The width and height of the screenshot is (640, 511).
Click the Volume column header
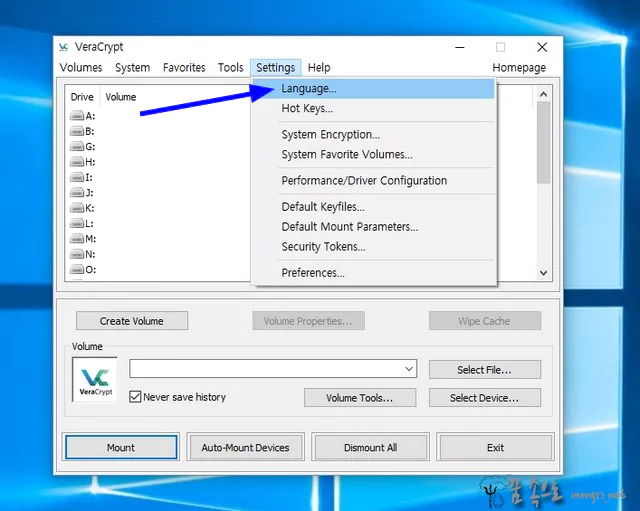(x=121, y=97)
